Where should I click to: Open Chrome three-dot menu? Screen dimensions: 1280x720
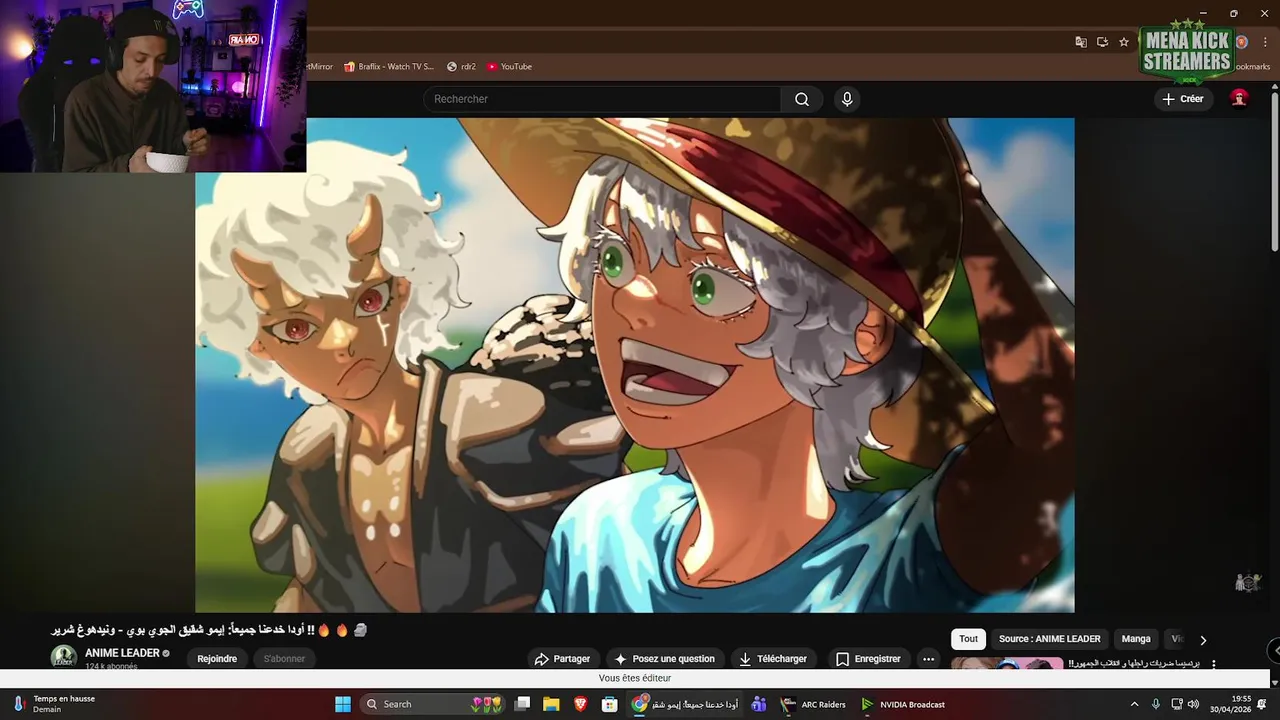click(x=1266, y=42)
